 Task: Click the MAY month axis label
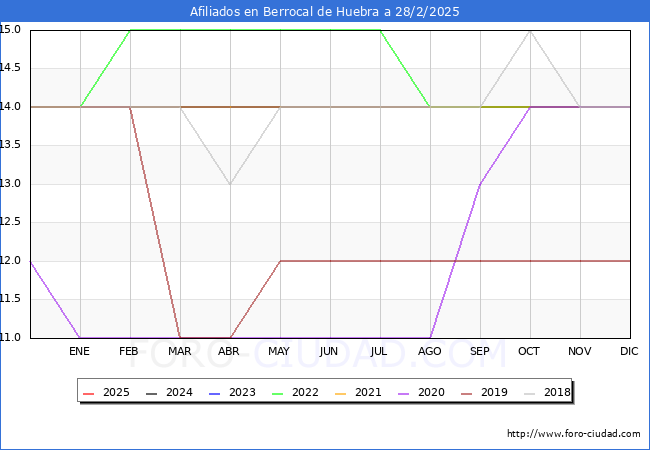(279, 351)
